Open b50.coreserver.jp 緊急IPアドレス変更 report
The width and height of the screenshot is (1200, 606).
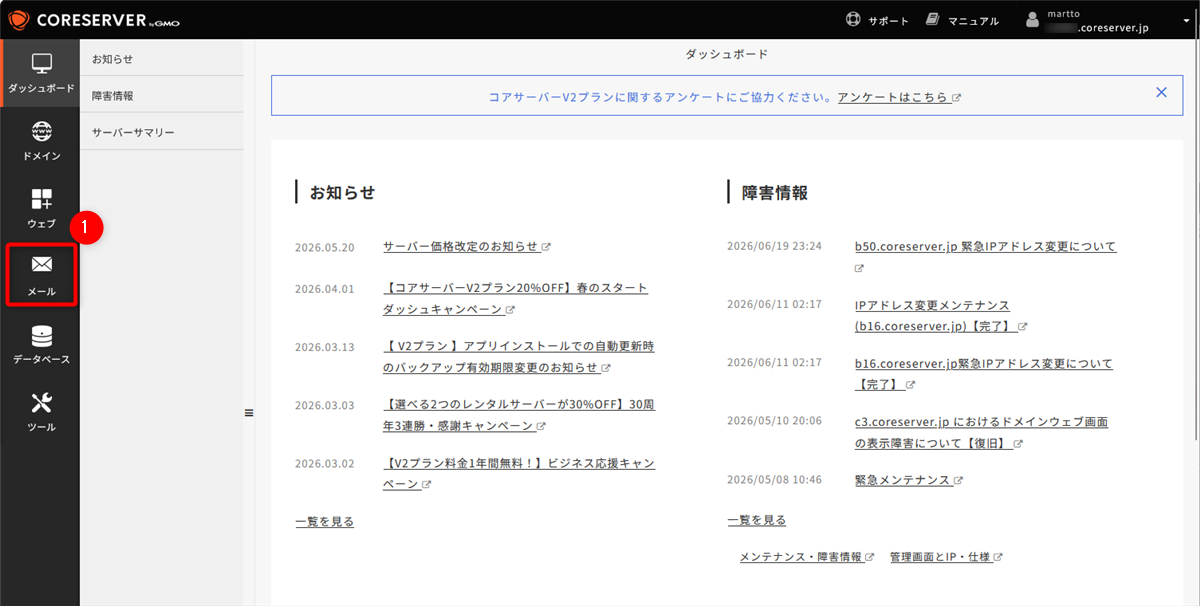coord(985,246)
